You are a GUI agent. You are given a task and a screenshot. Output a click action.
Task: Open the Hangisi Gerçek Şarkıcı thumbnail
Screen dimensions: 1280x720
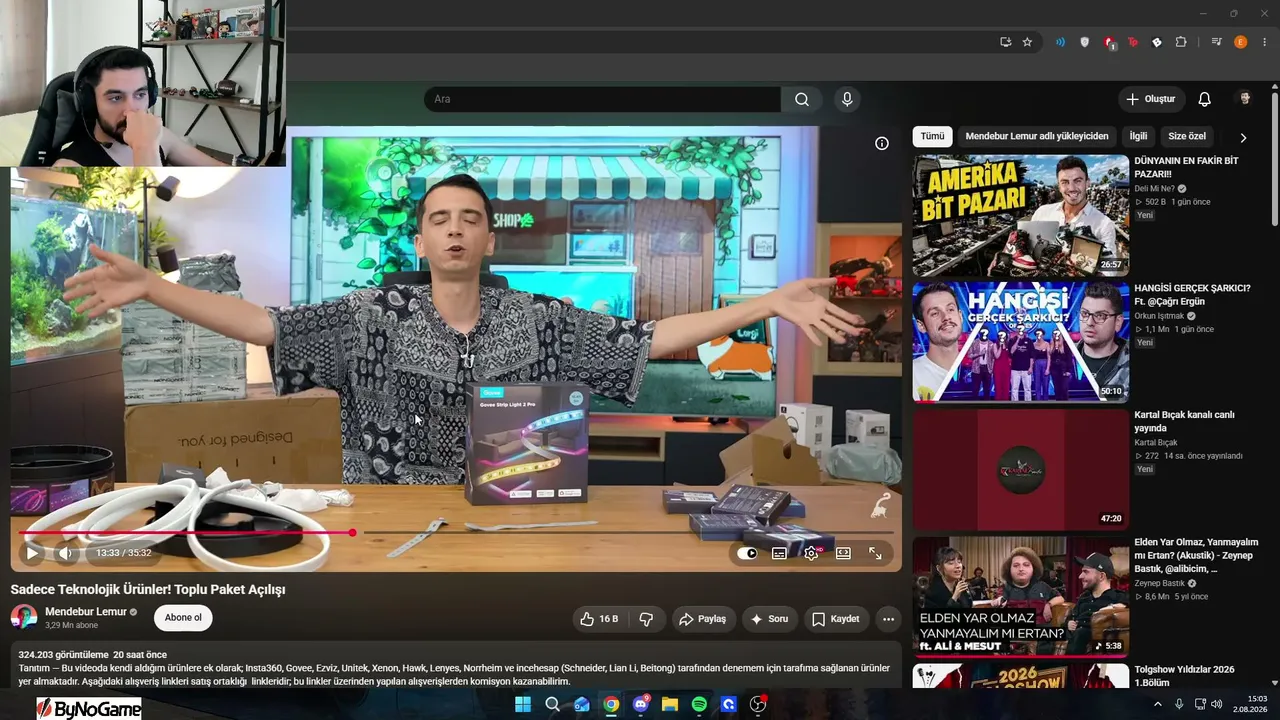coord(1021,342)
